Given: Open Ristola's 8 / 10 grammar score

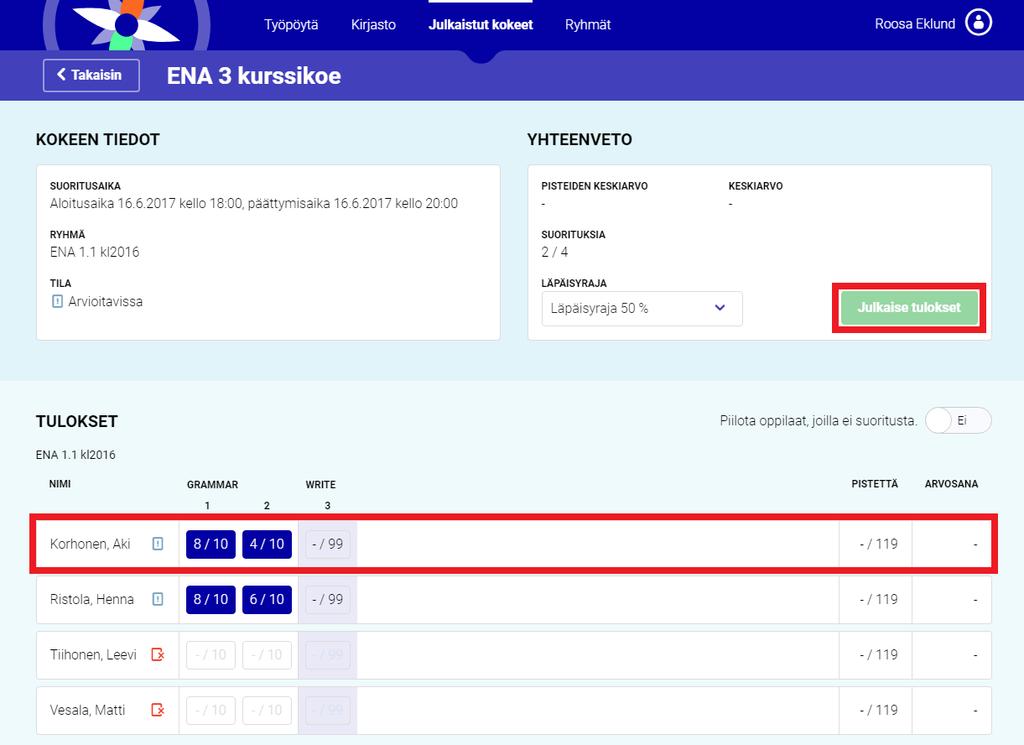Looking at the screenshot, I should (x=210, y=599).
